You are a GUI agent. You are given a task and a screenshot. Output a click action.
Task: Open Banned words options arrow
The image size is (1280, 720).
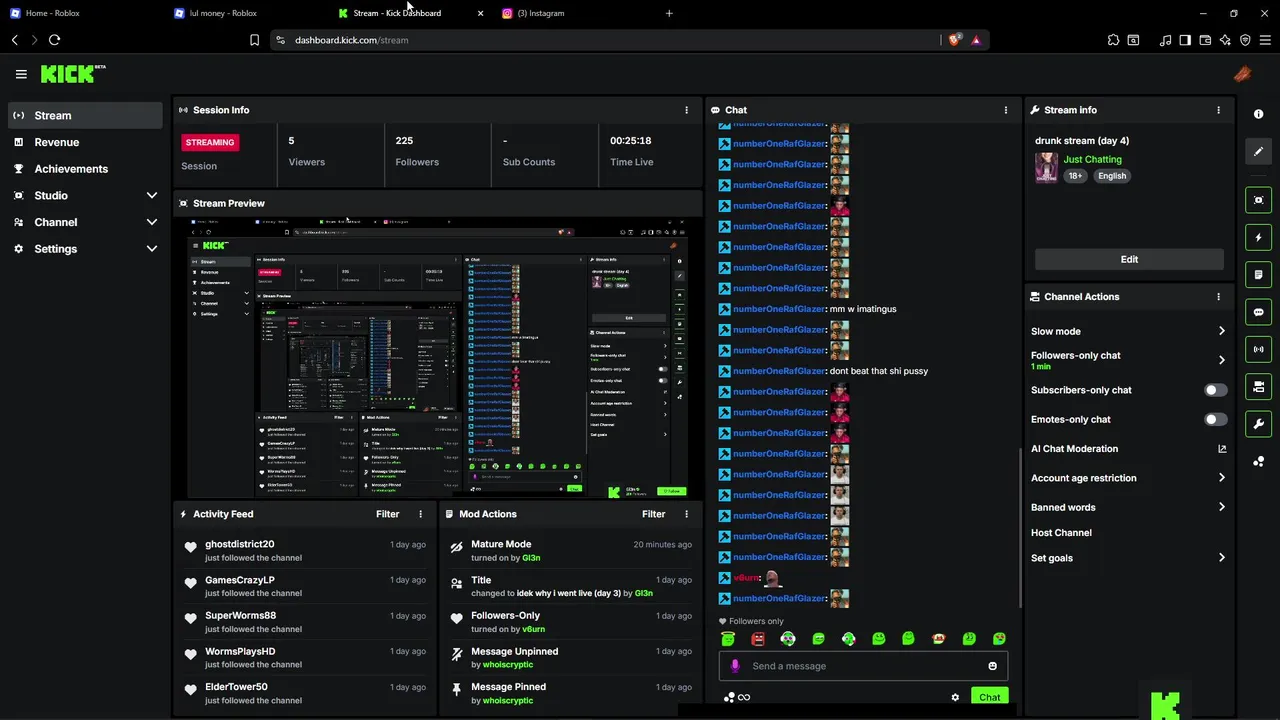click(x=1221, y=507)
